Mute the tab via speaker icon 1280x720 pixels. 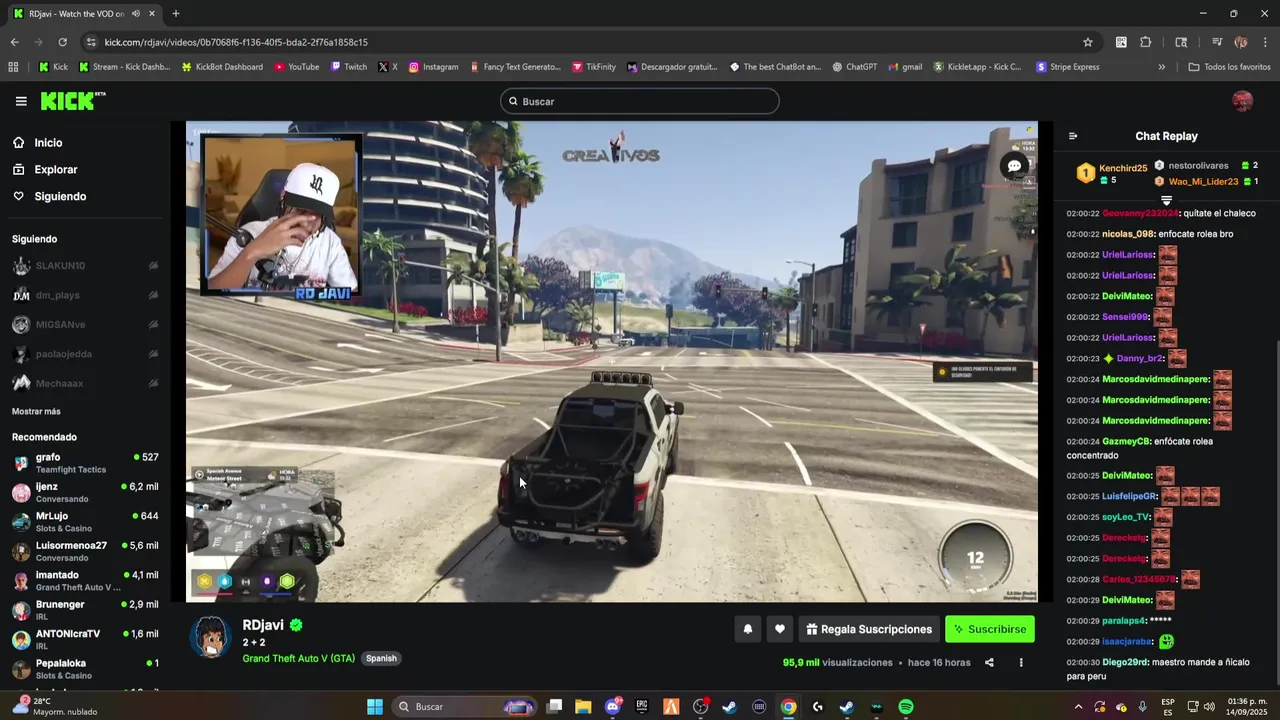tap(136, 14)
